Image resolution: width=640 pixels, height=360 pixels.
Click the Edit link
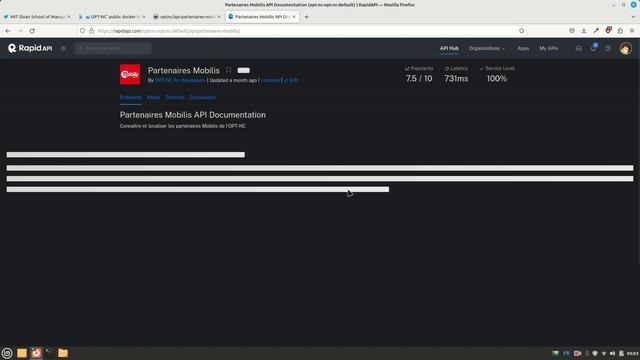291,80
